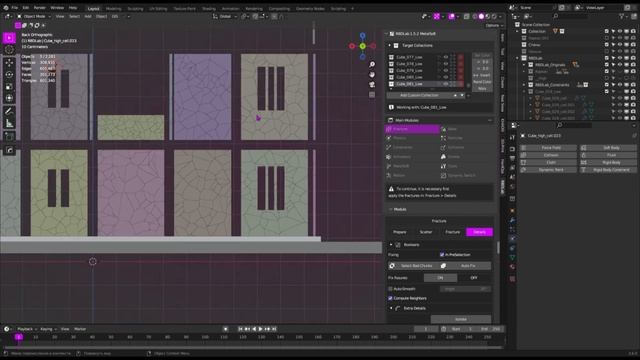The height and width of the screenshot is (360, 640).
Task: Select Cube_081_Low in the target collections list
Action: [409, 84]
